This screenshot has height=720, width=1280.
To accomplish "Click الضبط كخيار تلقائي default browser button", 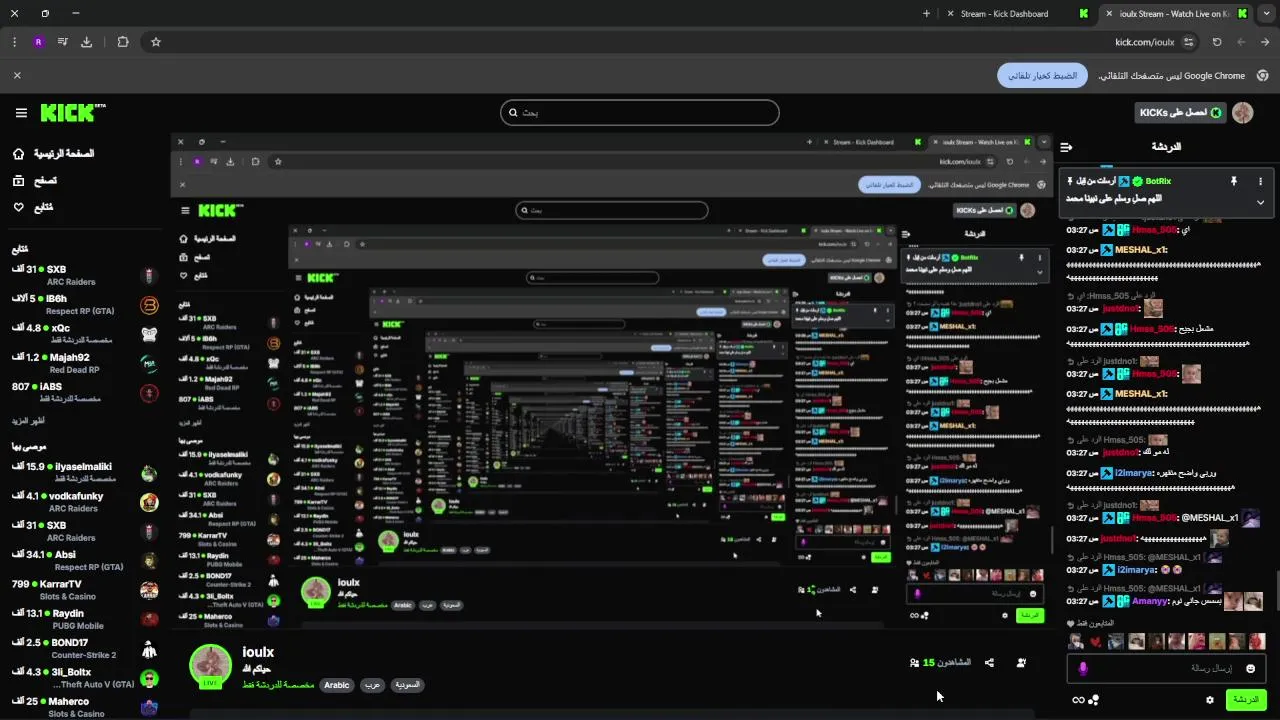I will pyautogui.click(x=1042, y=76).
